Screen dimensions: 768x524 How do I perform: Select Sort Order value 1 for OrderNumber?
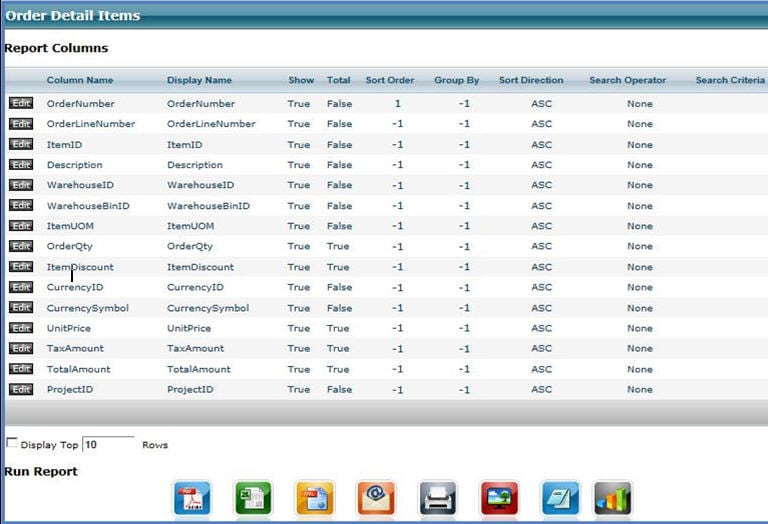point(398,104)
